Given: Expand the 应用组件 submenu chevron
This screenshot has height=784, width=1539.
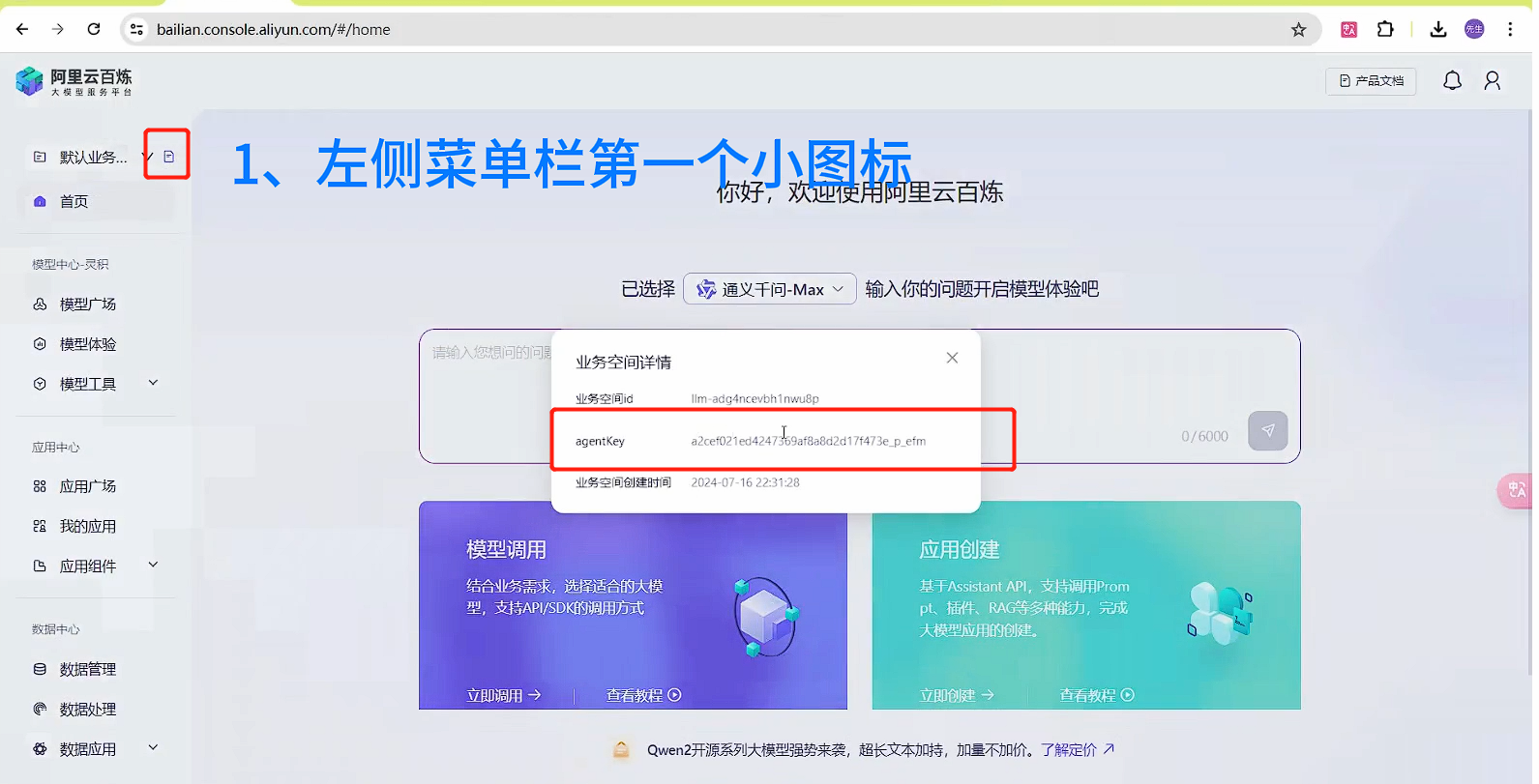Looking at the screenshot, I should pos(153,565).
